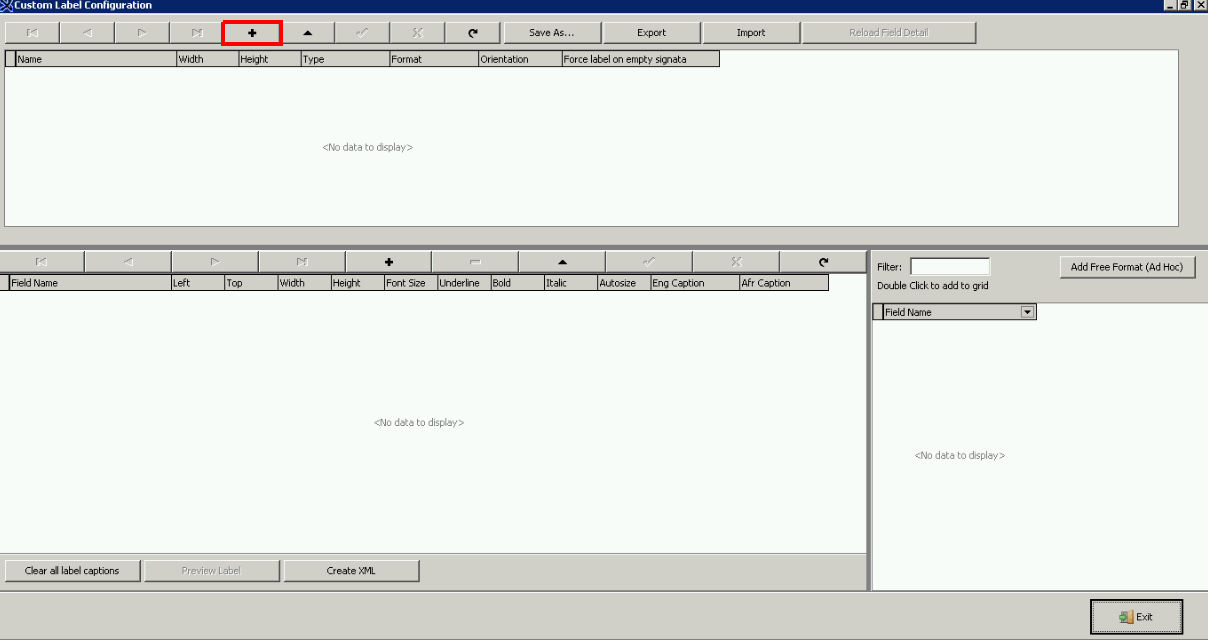Exit the Custom Label Configuration window
The height and width of the screenshot is (640, 1208).
[x=1136, y=617]
